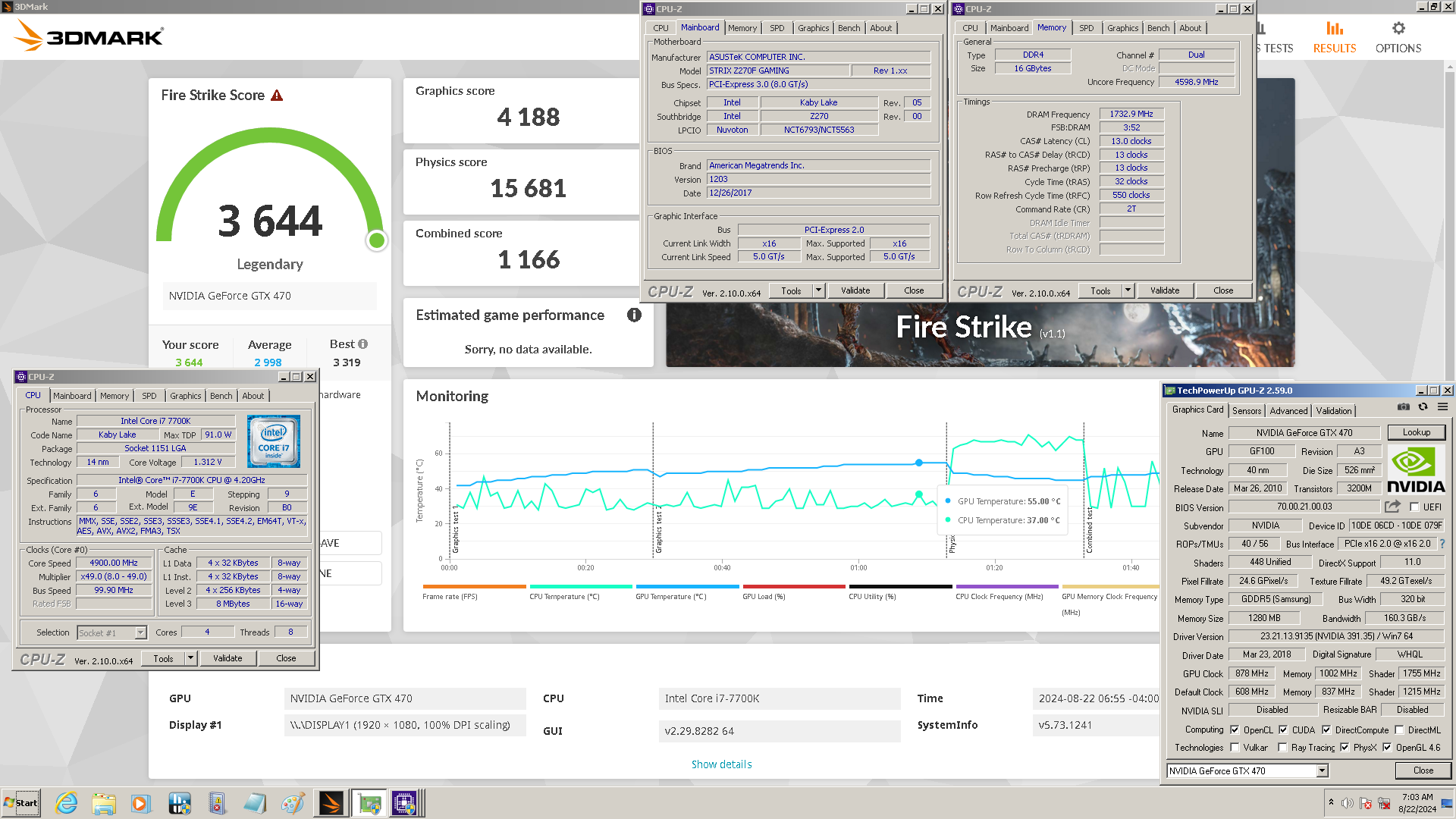The height and width of the screenshot is (819, 1456).
Task: Toggle the PhysX checkbox
Action: [x=1345, y=748]
